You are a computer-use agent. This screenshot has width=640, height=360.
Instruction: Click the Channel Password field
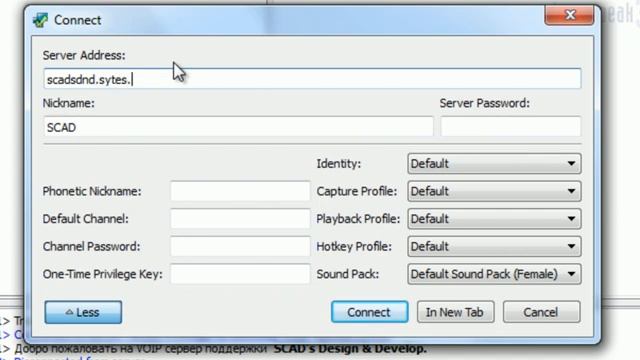coord(240,247)
